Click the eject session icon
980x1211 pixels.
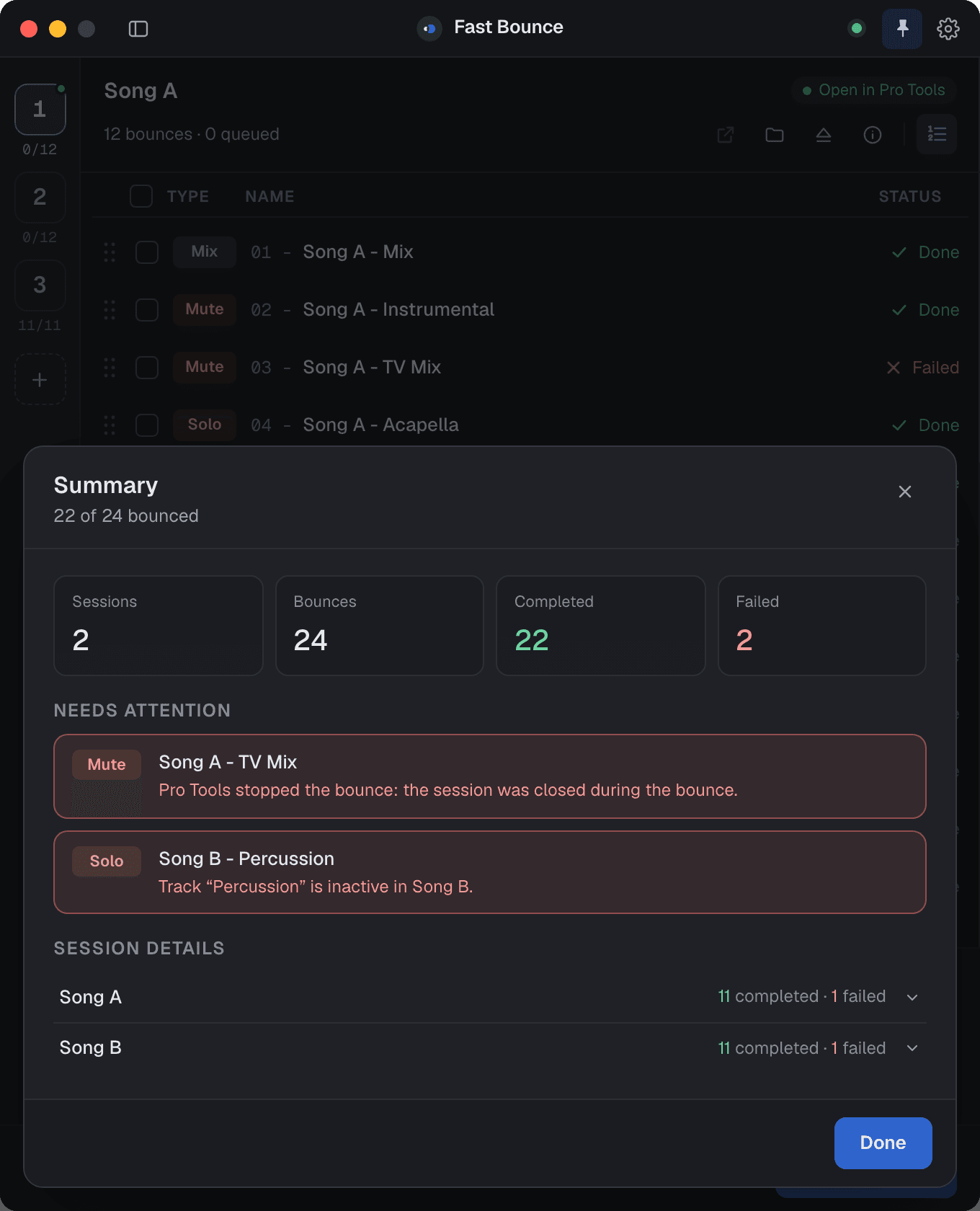pos(824,135)
